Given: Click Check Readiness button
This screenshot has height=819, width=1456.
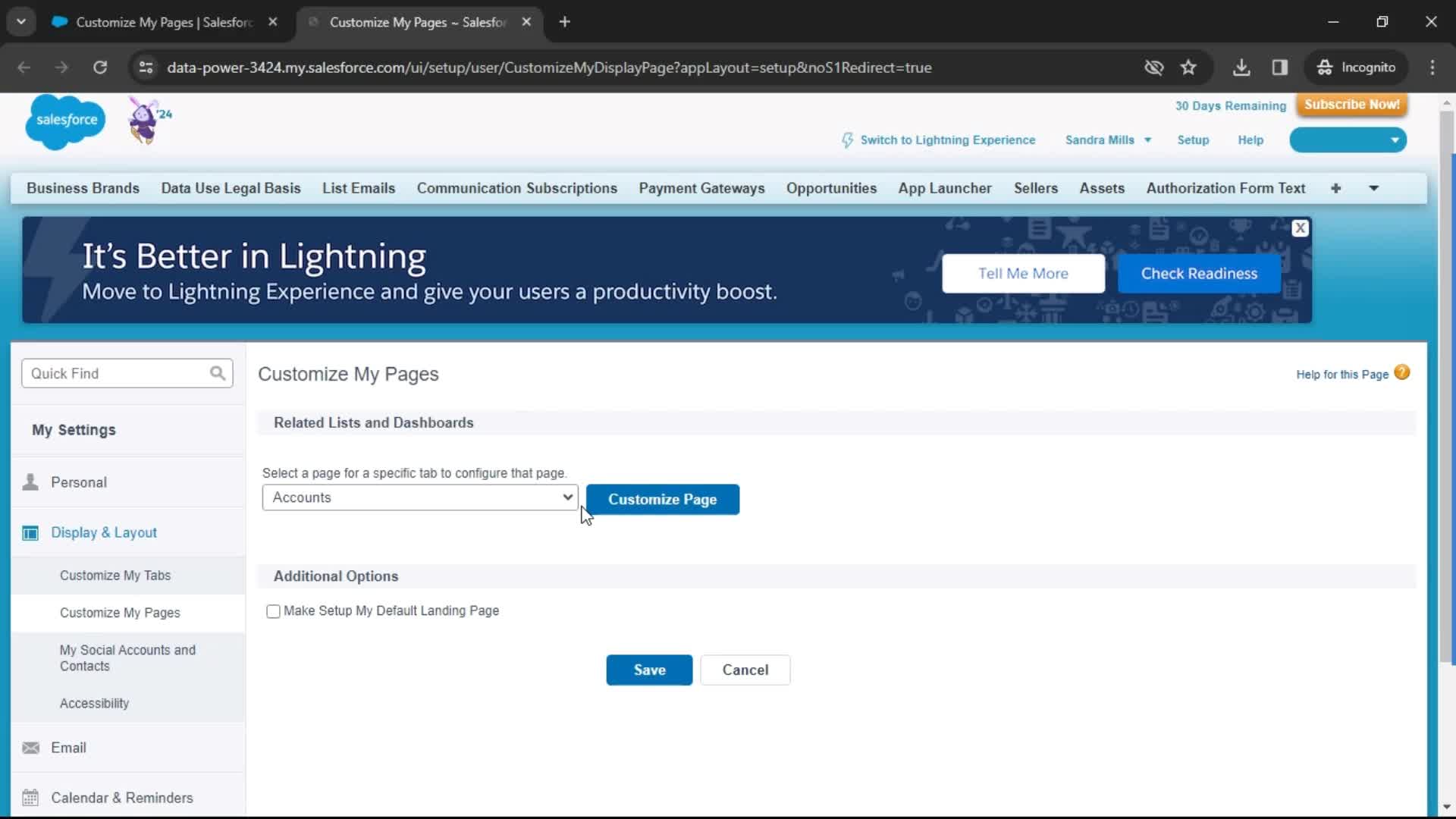Looking at the screenshot, I should 1199,274.
